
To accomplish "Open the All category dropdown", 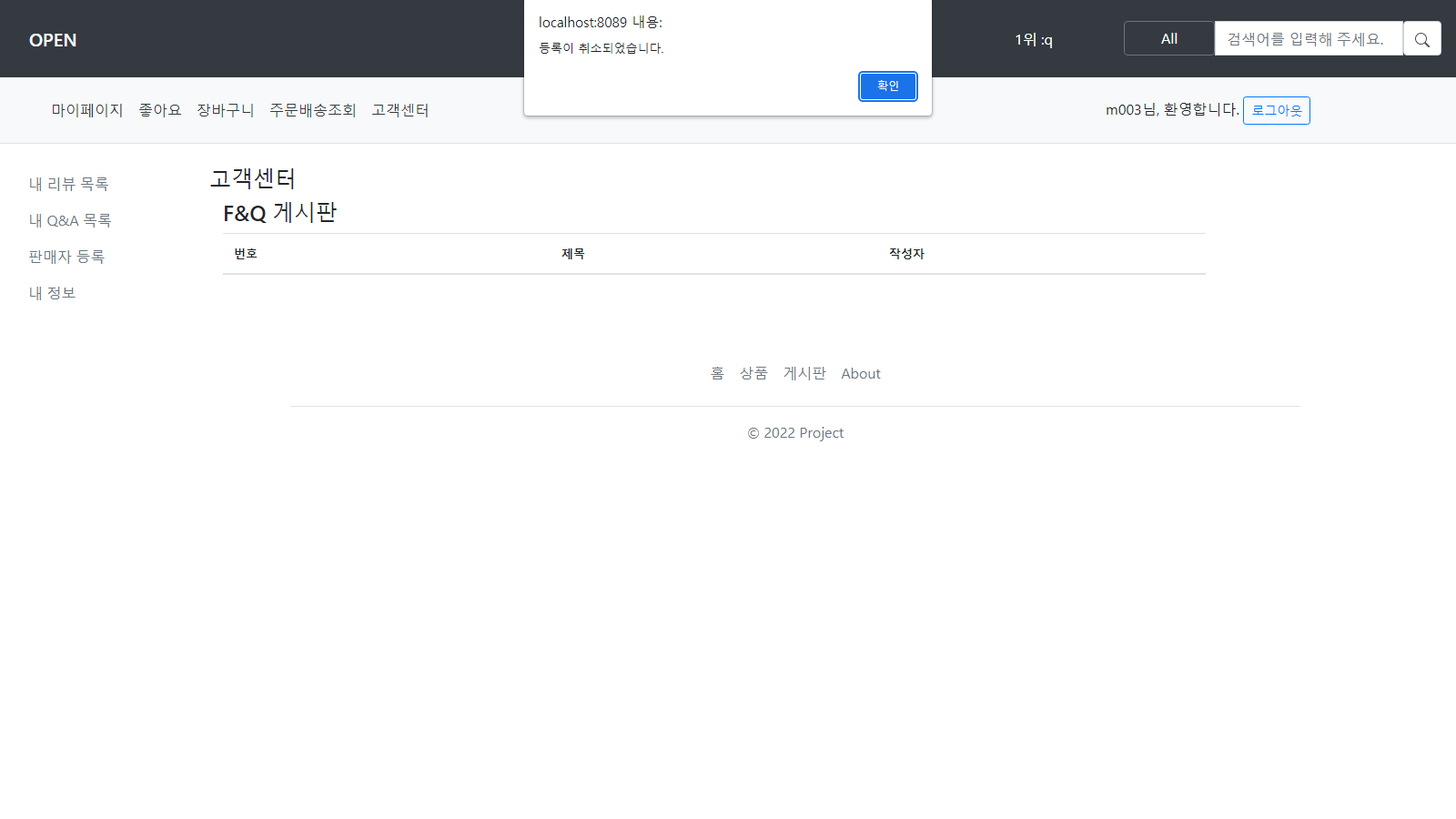I will pos(1168,38).
